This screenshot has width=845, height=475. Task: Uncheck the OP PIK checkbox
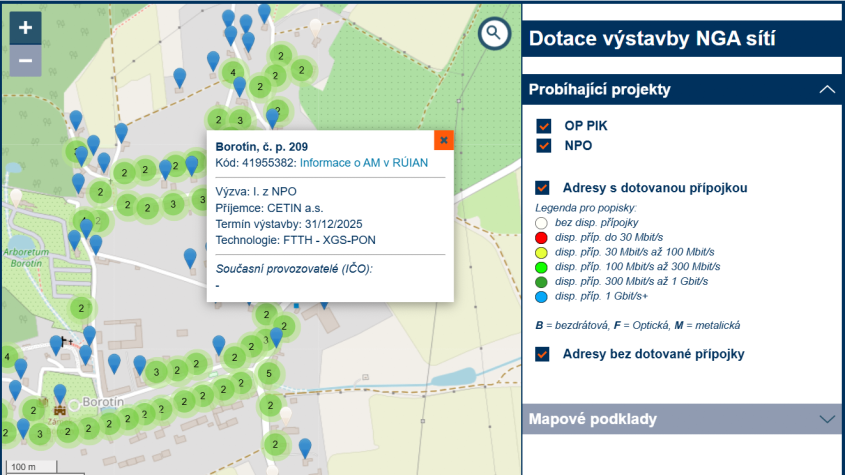pos(544,126)
